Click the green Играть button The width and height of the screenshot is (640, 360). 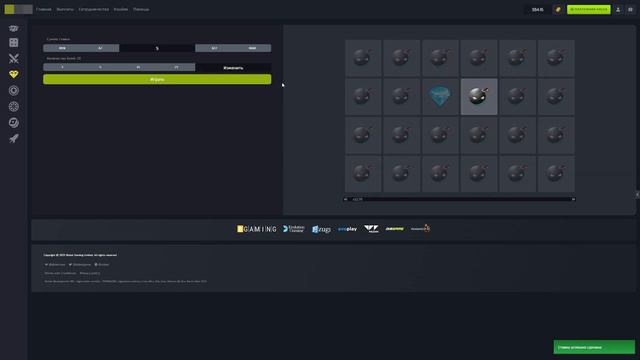point(157,79)
